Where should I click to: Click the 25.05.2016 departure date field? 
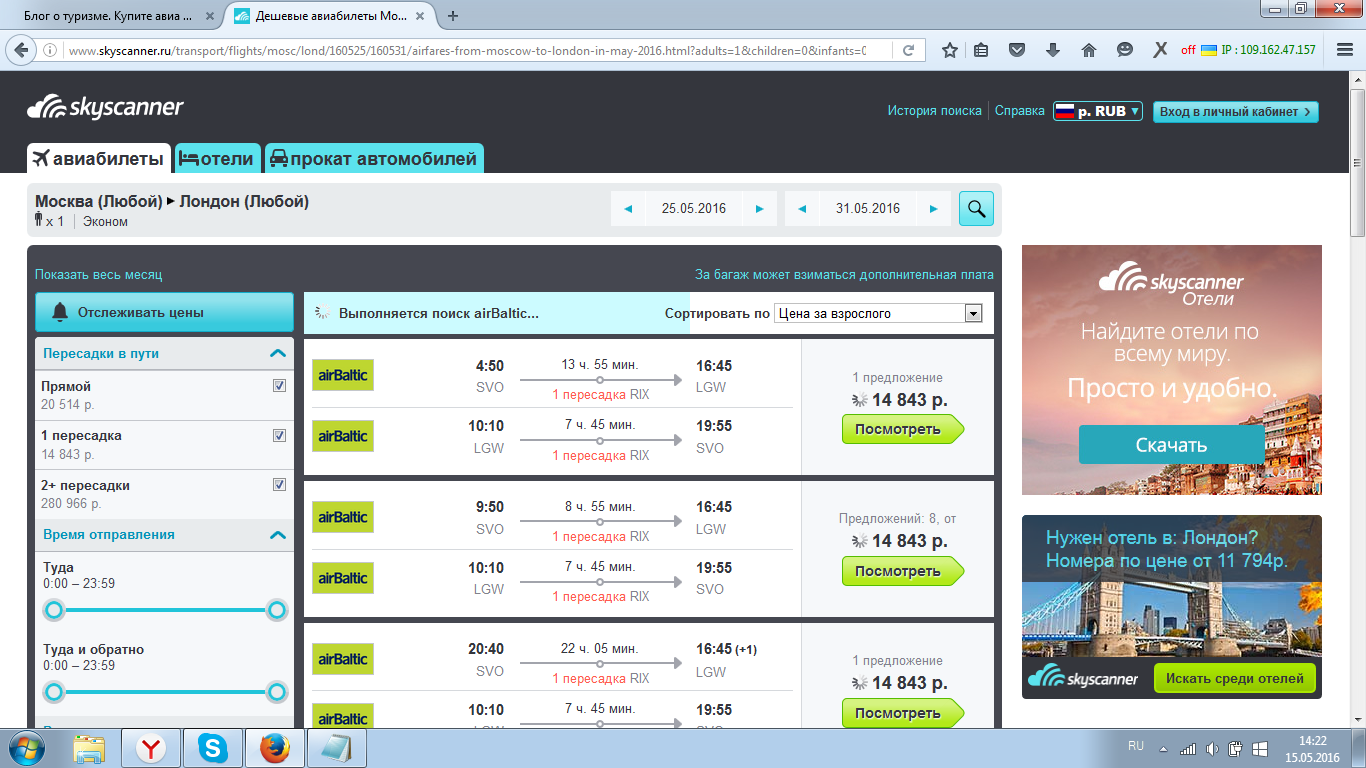(x=694, y=208)
